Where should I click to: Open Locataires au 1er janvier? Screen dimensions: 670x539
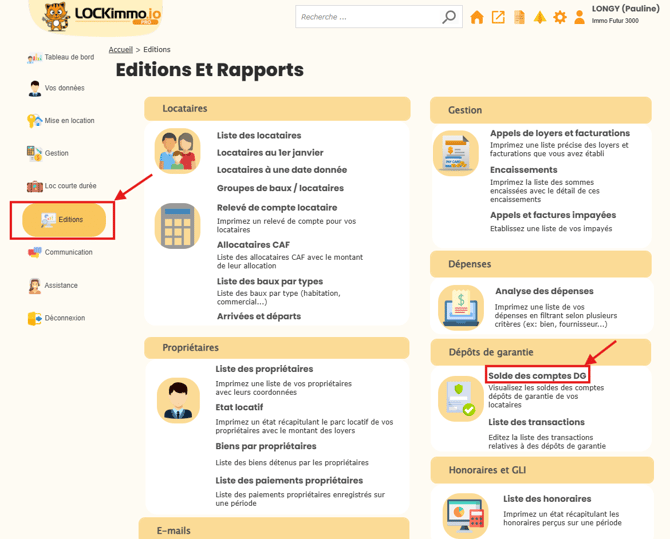click(270, 153)
